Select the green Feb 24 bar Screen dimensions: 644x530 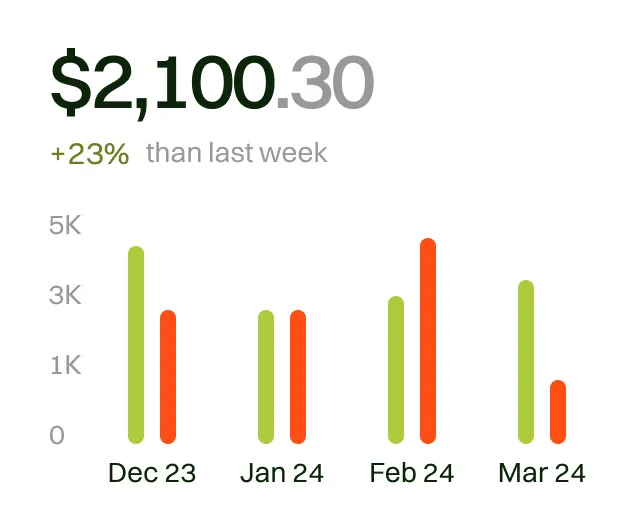(x=396, y=370)
